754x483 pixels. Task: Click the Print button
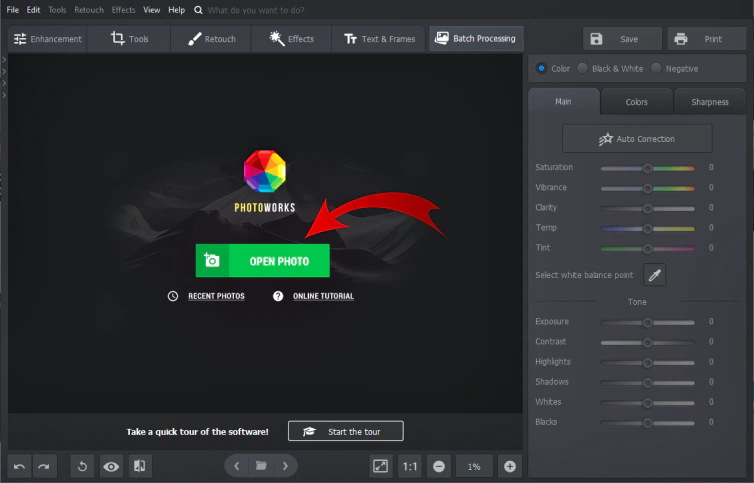[706, 39]
